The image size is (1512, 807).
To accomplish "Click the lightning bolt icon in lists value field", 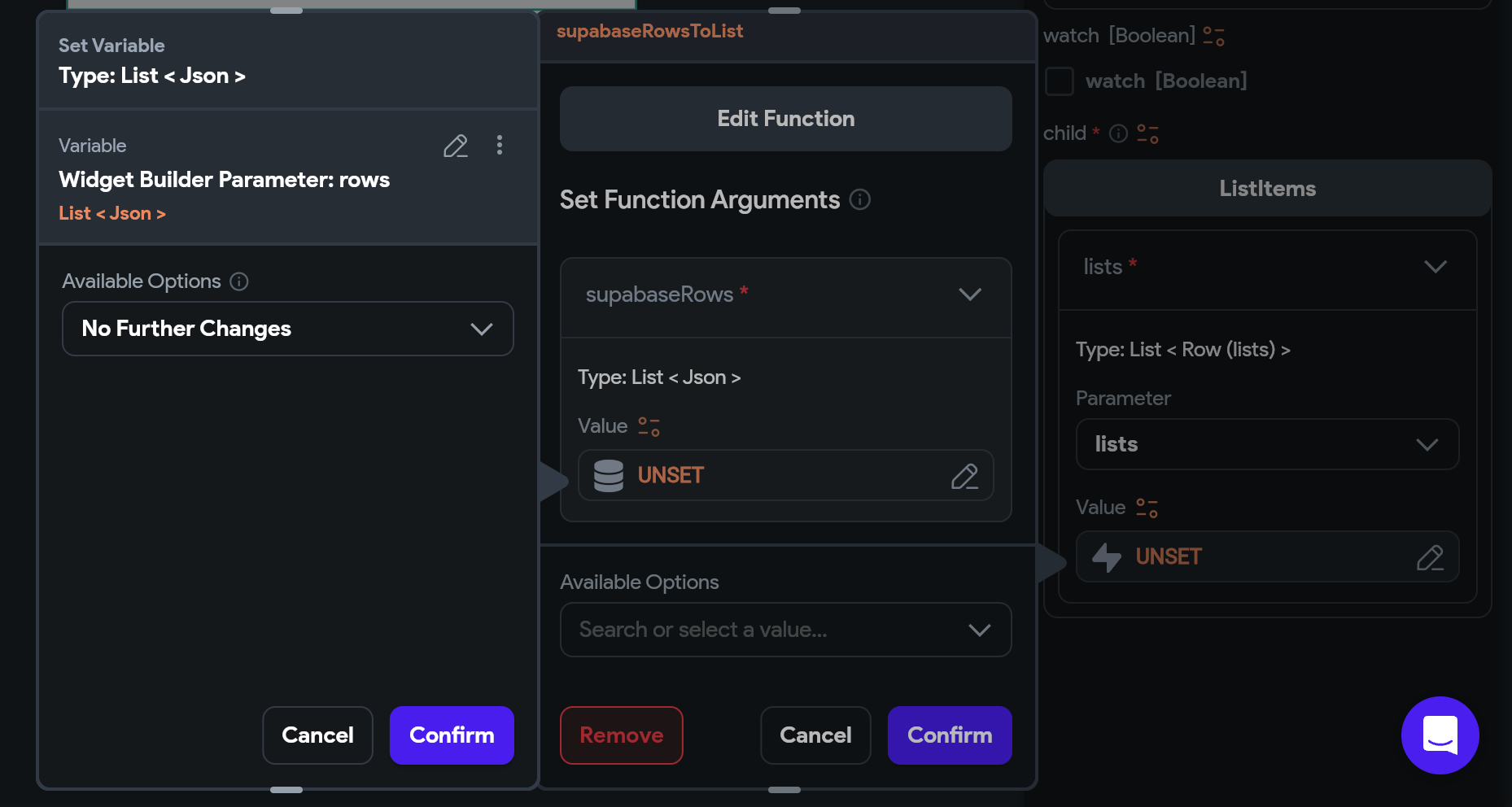I will 1107,557.
